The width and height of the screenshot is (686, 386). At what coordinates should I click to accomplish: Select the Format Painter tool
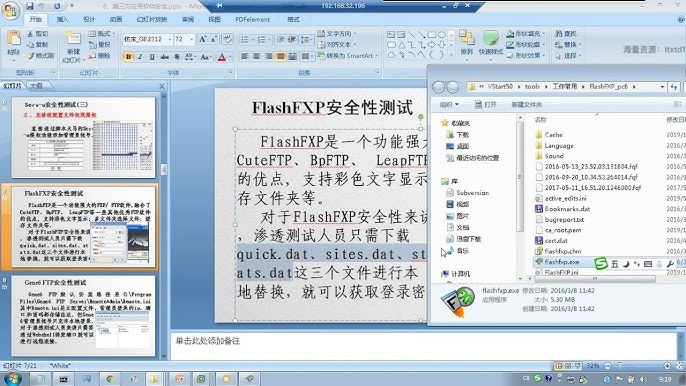40,56
